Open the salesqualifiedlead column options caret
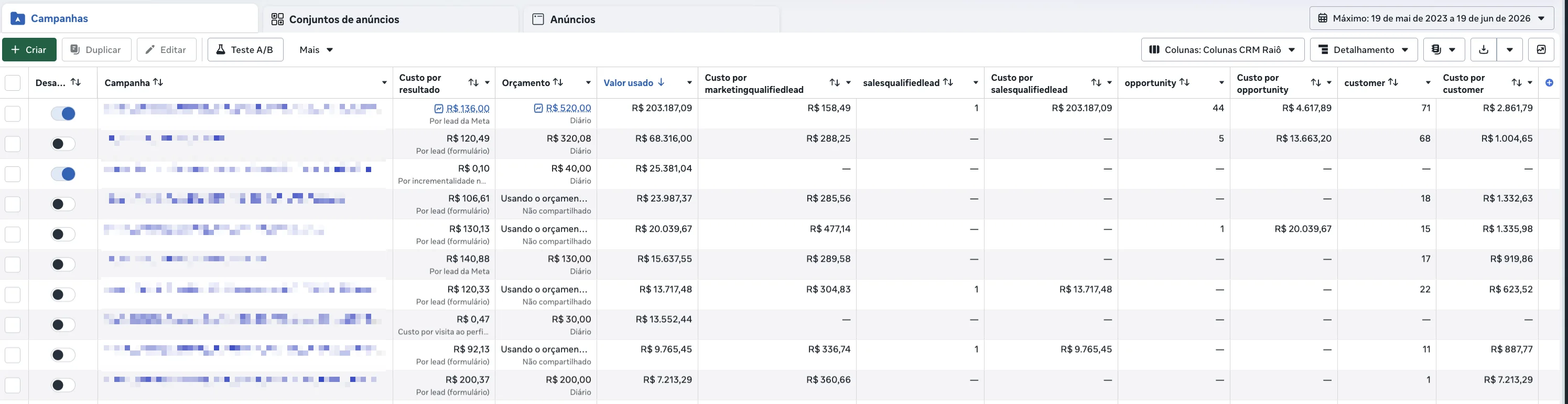 tap(975, 83)
